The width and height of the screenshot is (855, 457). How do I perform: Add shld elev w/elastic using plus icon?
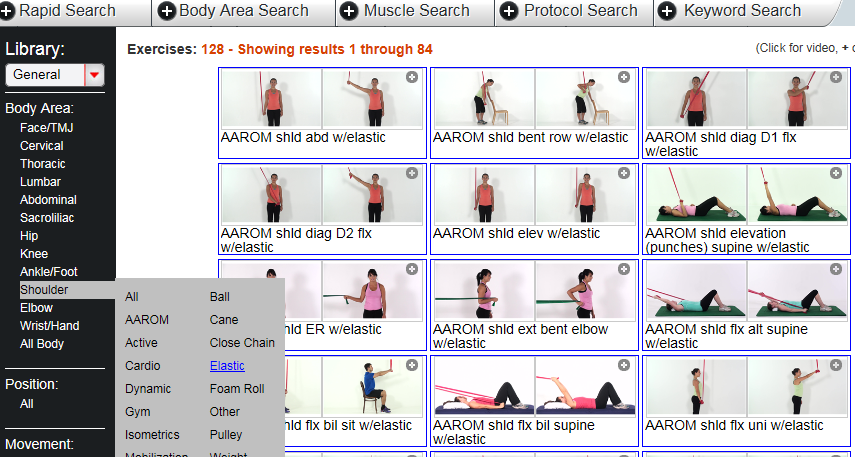(624, 173)
